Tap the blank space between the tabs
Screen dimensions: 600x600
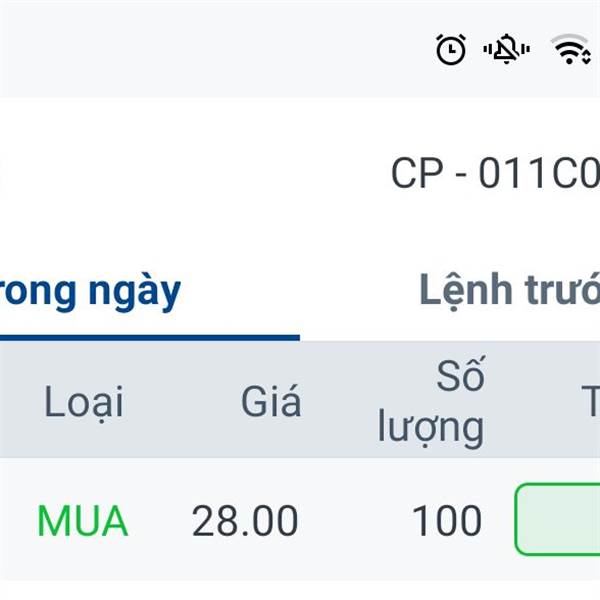pos(300,291)
